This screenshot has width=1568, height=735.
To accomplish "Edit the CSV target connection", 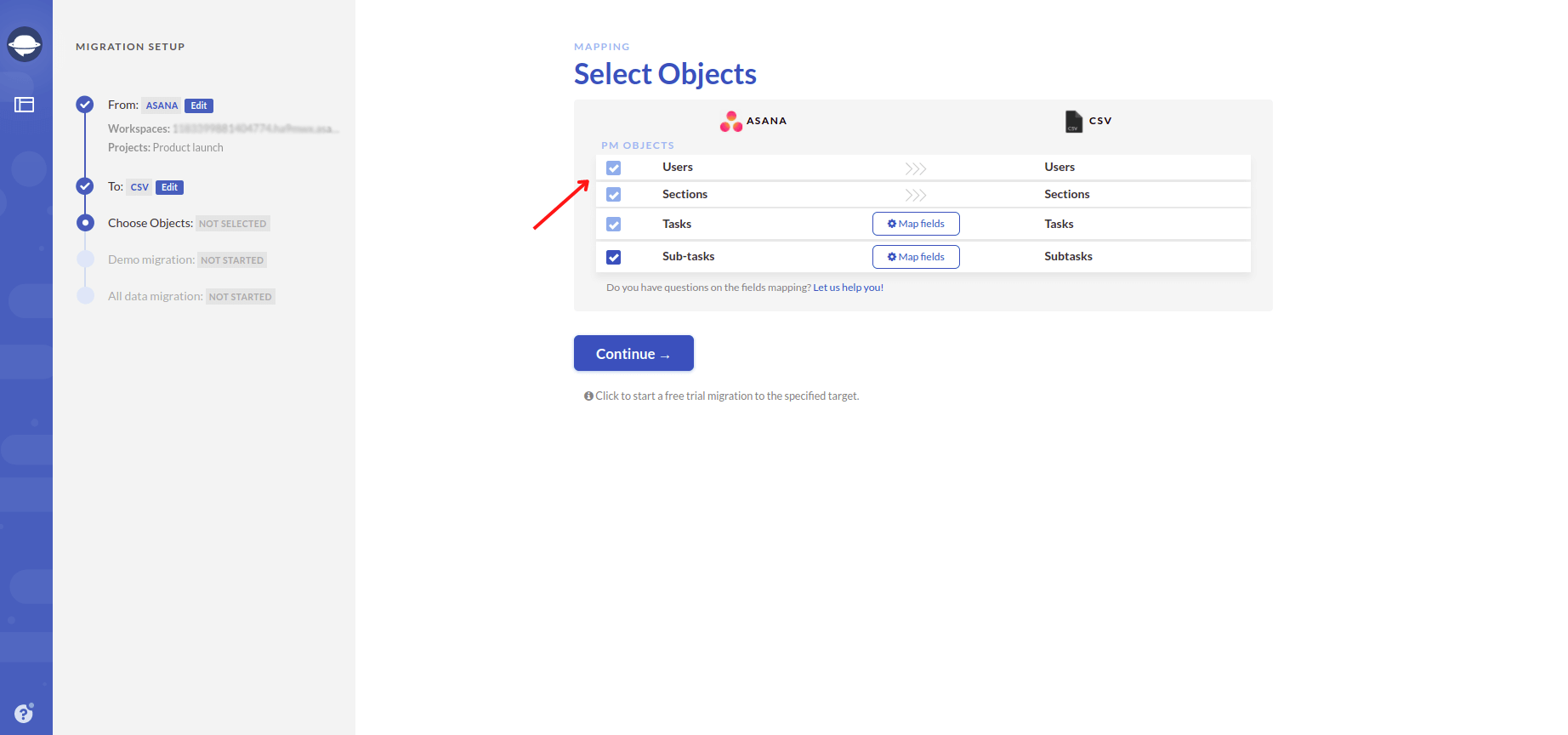I will 170,187.
